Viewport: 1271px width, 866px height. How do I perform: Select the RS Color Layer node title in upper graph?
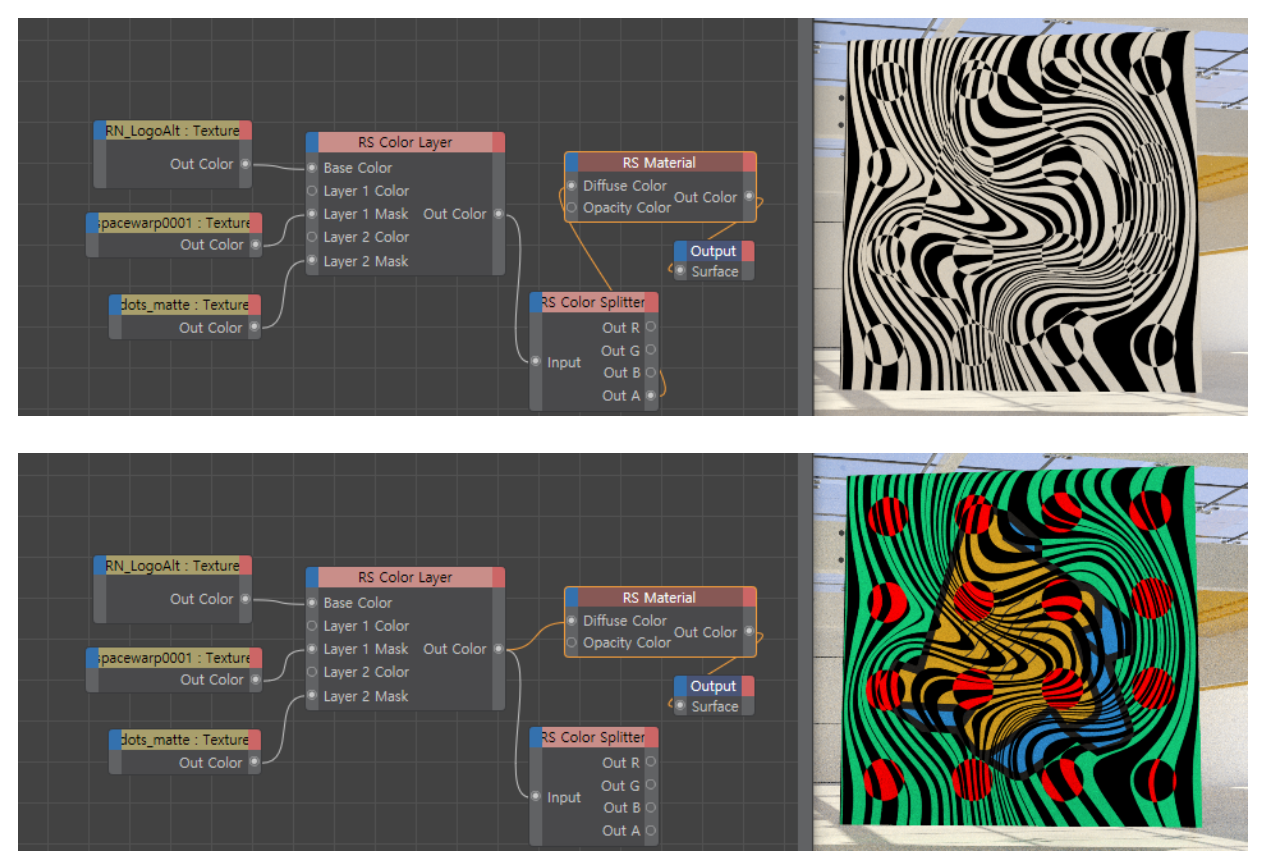tap(405, 142)
